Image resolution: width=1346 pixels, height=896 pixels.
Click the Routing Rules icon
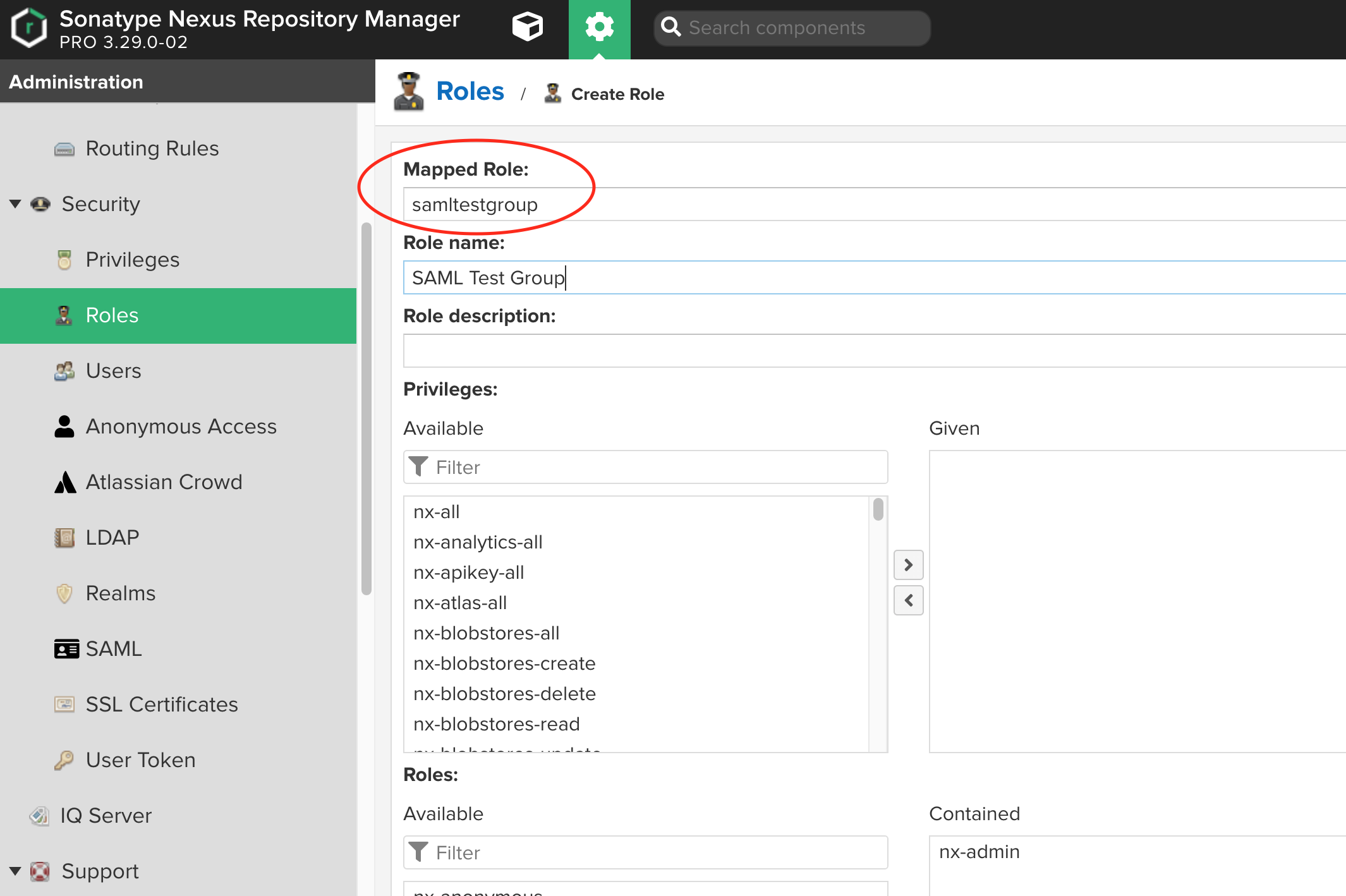[64, 149]
